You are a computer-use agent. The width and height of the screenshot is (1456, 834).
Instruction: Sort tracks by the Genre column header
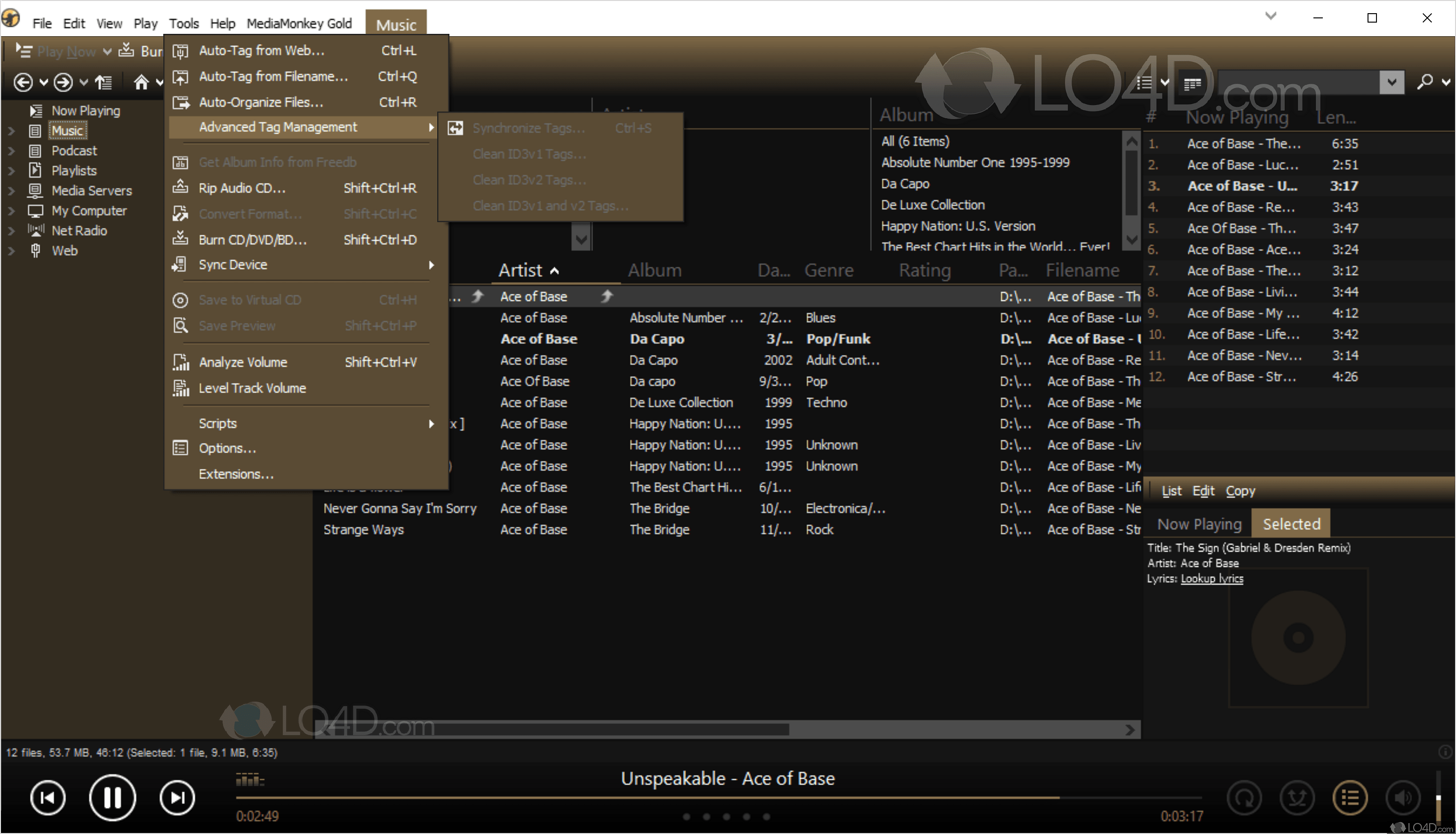(x=829, y=270)
